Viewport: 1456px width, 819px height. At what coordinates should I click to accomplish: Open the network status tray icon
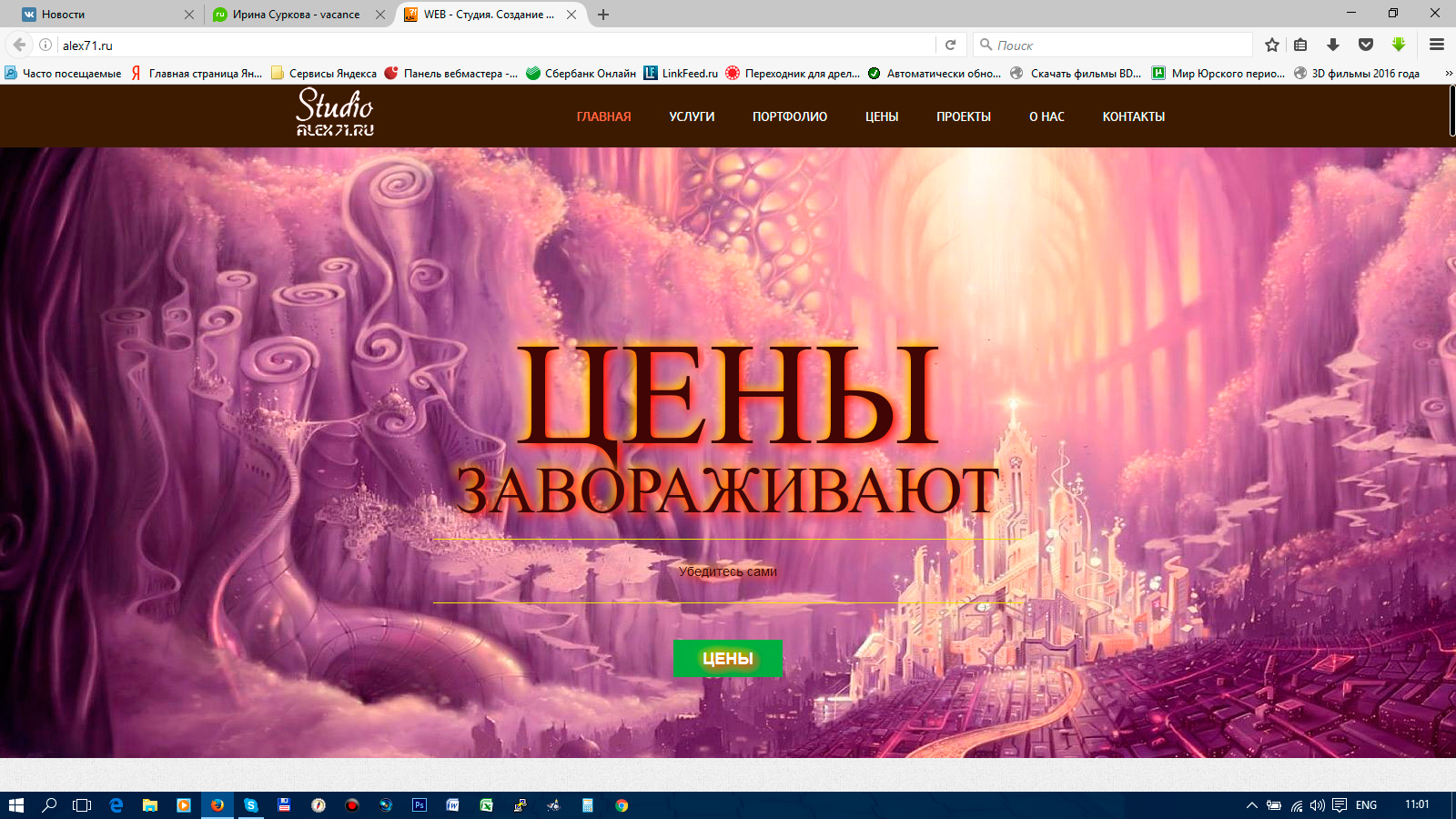point(1297,805)
